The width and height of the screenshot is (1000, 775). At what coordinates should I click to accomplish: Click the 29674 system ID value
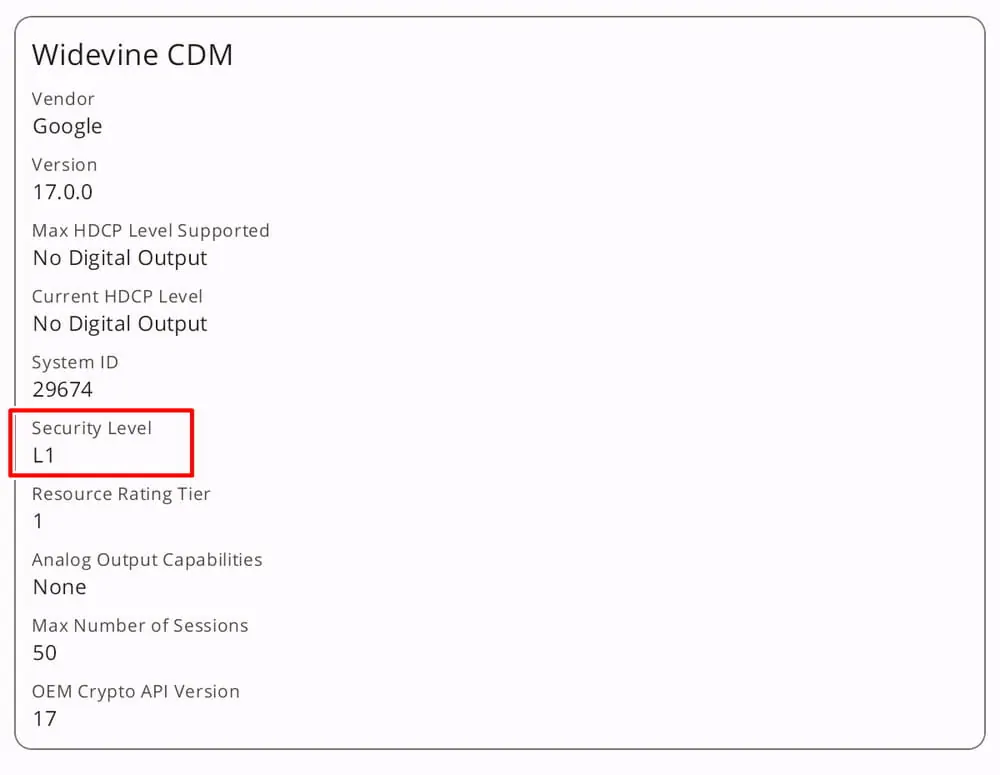click(x=62, y=390)
